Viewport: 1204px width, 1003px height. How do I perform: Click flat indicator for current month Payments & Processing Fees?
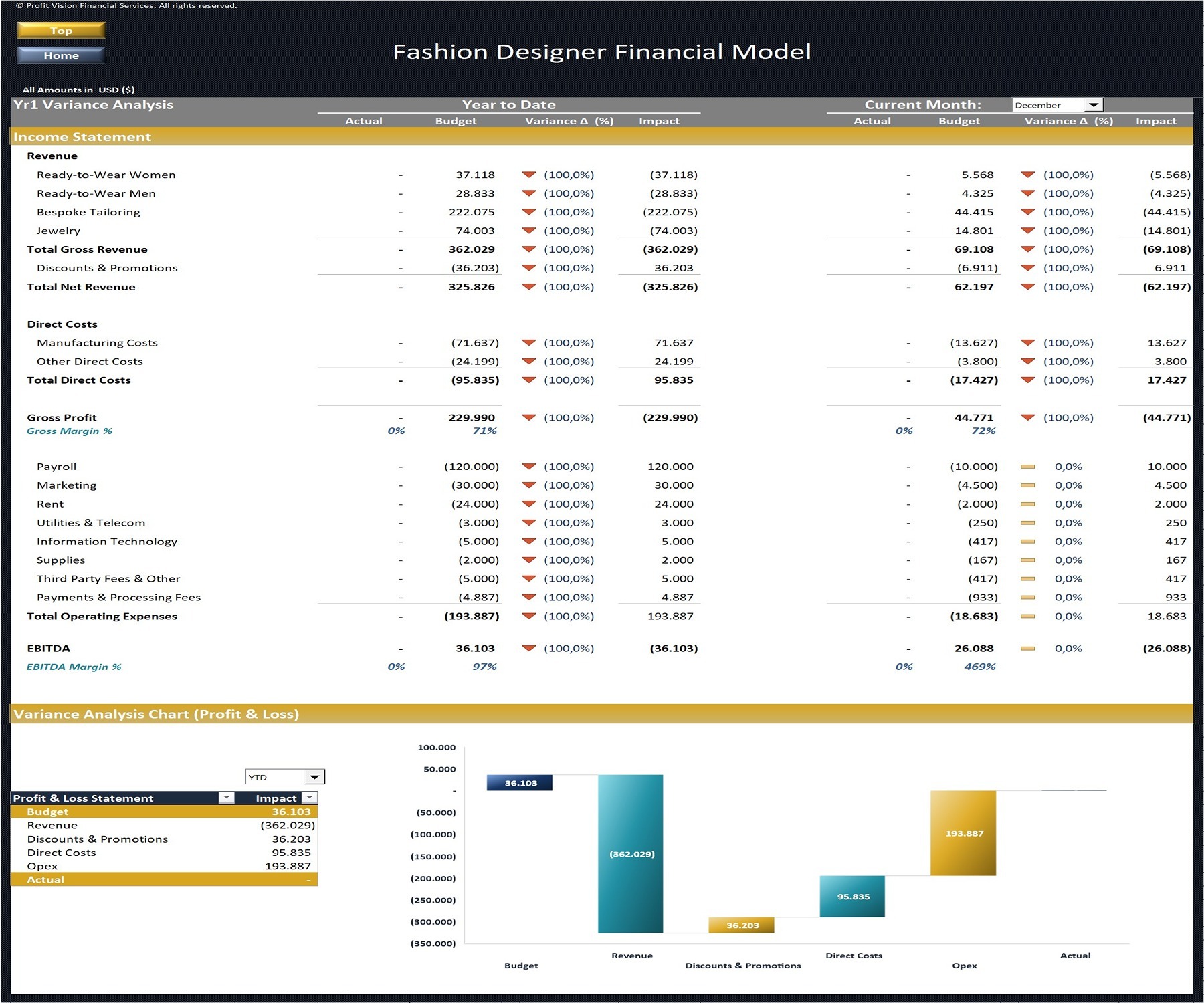pos(1028,598)
